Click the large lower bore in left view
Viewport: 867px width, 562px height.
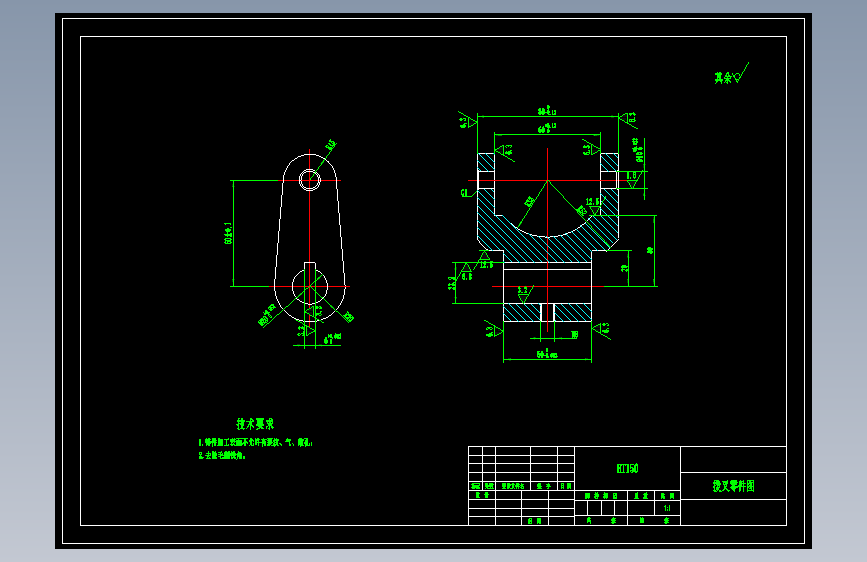tap(310, 287)
